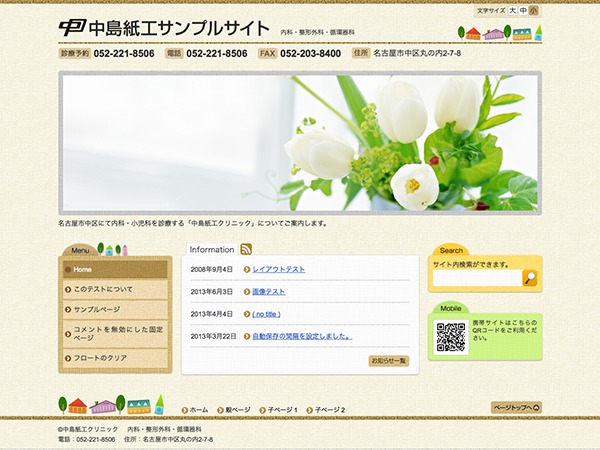Click the Information tab heading
The image size is (600, 450).
pos(212,249)
